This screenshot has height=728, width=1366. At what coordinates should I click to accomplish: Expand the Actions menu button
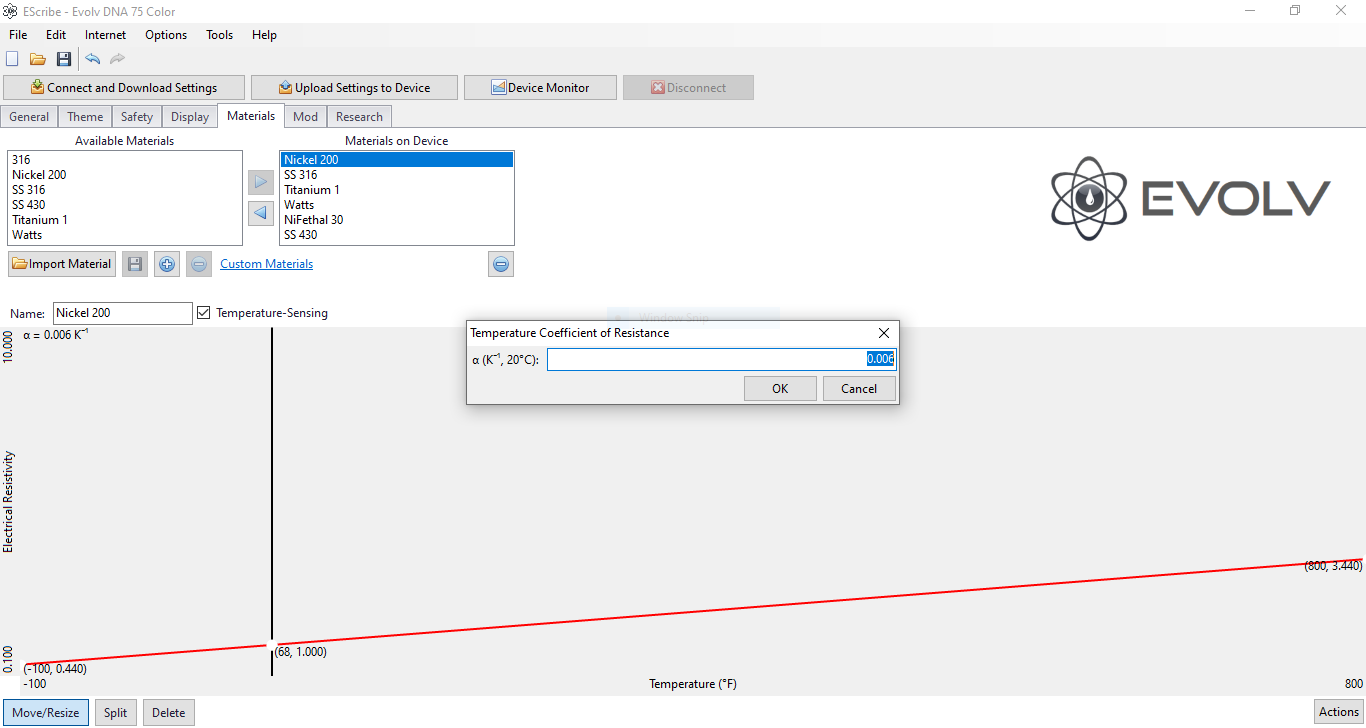[1338, 712]
